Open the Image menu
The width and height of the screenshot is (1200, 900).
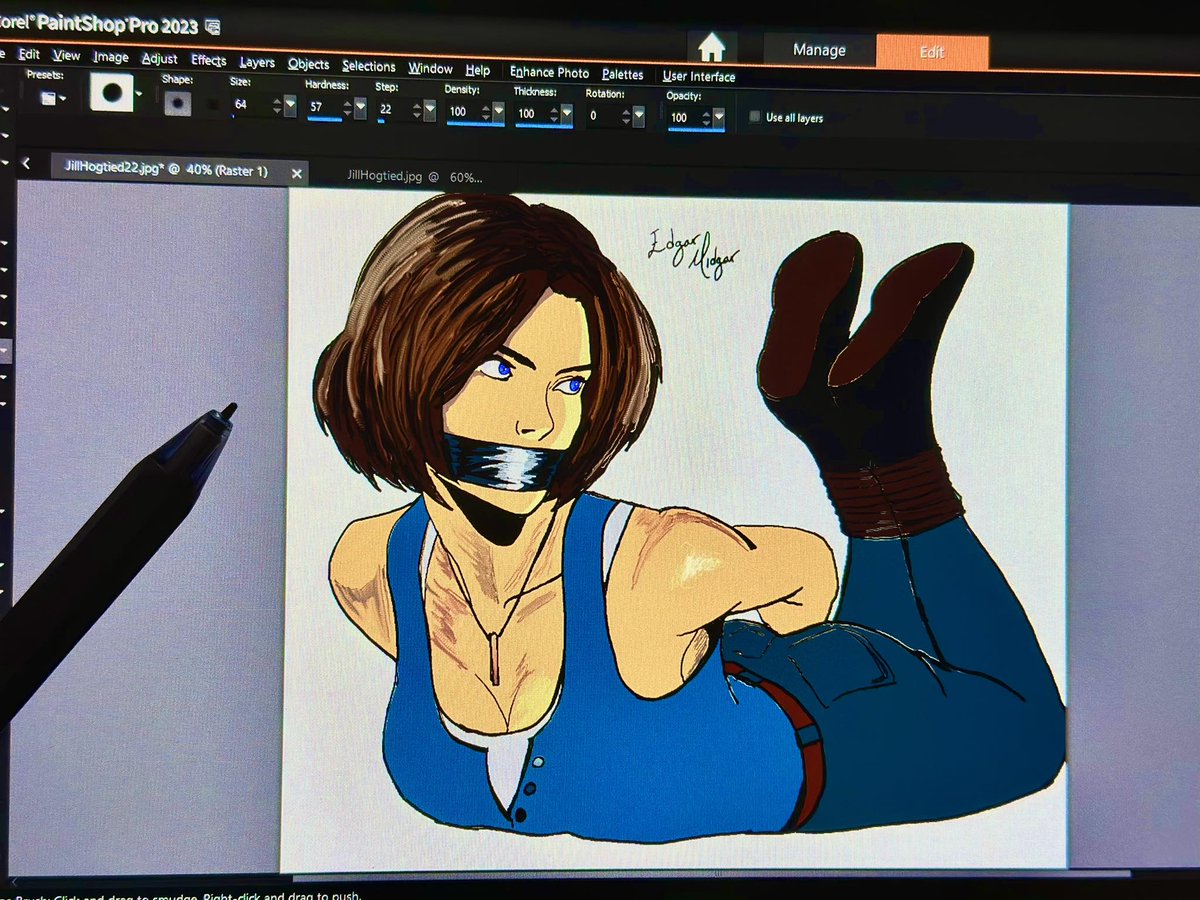tap(111, 58)
